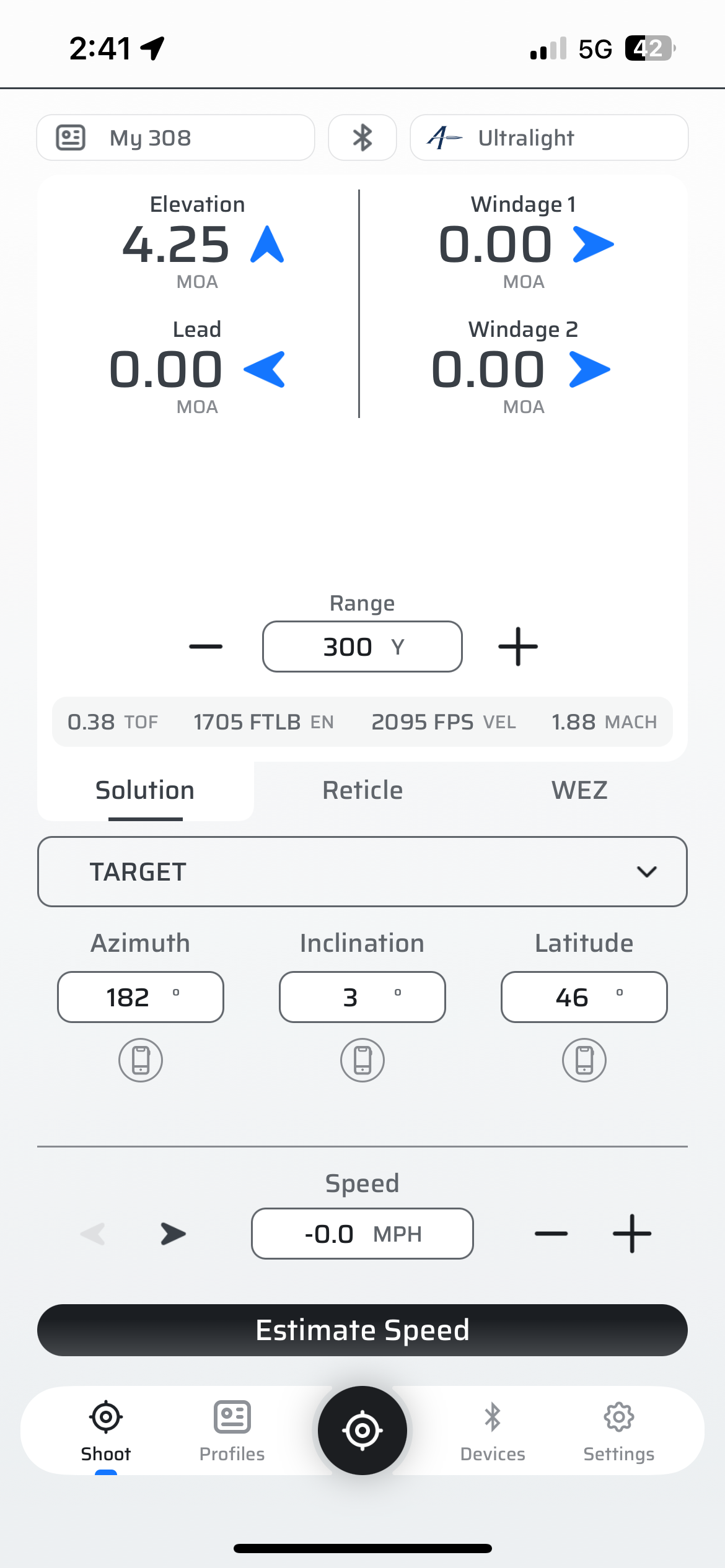Viewport: 725px width, 1568px height.
Task: Switch to the WEZ tab
Action: (x=579, y=790)
